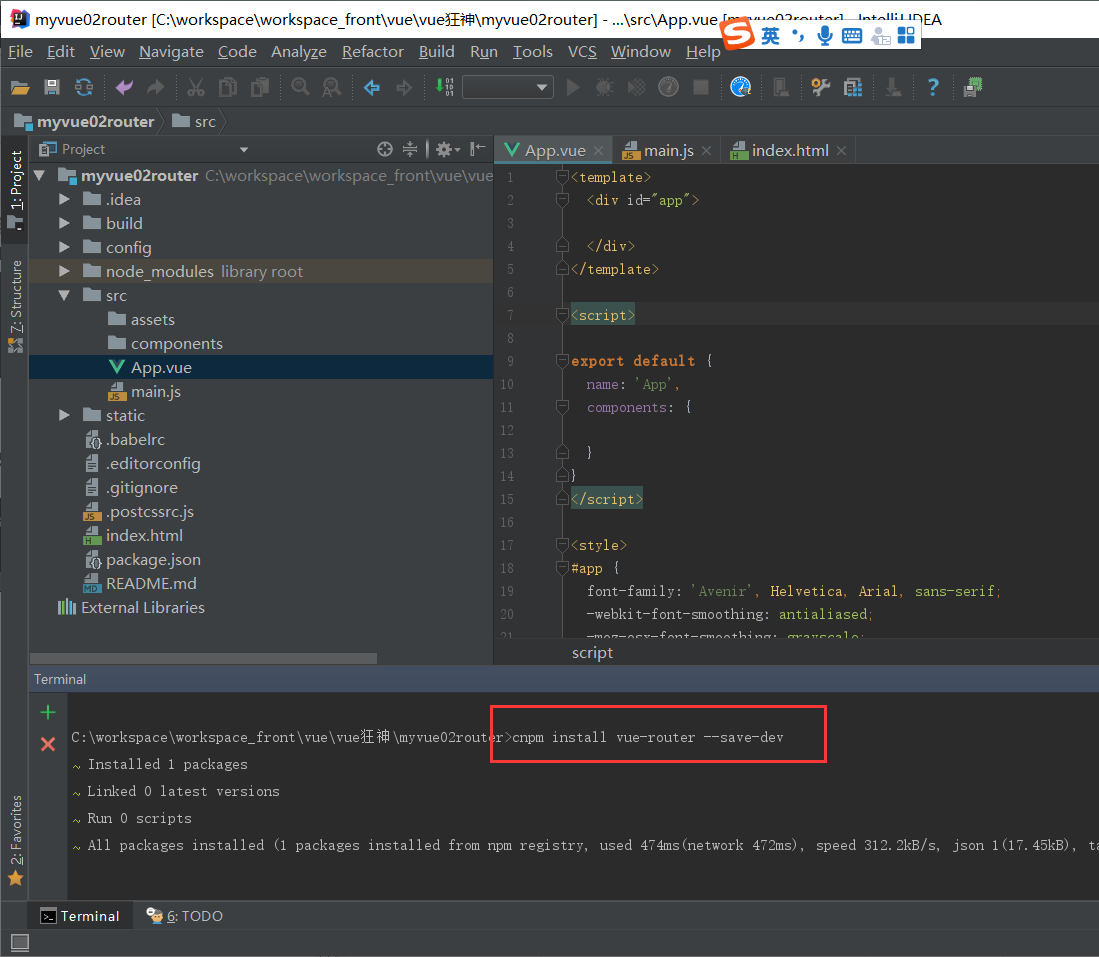Click the Back navigation arrow
The height and width of the screenshot is (957, 1099).
pyautogui.click(x=371, y=88)
